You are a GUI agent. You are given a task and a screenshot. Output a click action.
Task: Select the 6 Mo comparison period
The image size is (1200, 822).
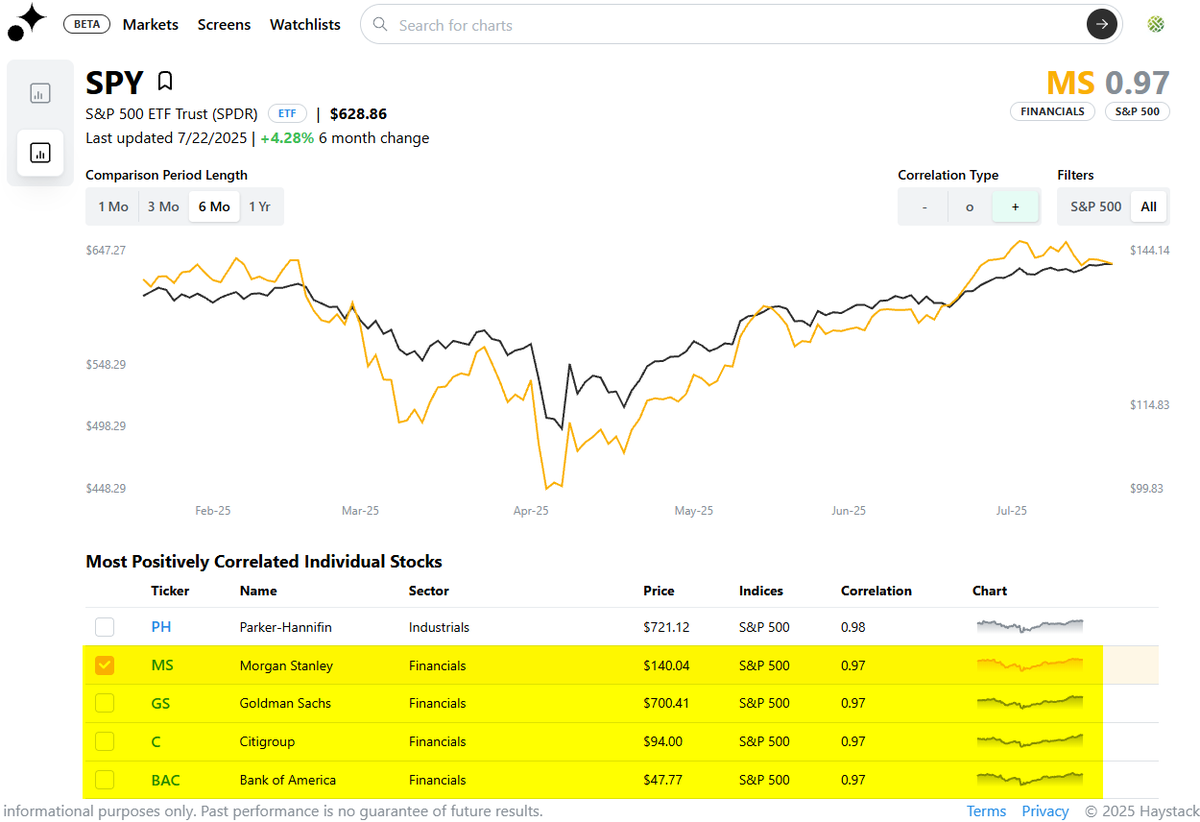(214, 207)
